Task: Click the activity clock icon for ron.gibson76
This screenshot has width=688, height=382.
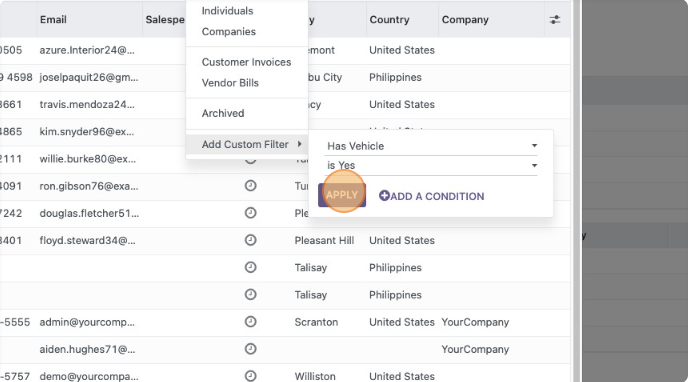Action: click(x=251, y=186)
